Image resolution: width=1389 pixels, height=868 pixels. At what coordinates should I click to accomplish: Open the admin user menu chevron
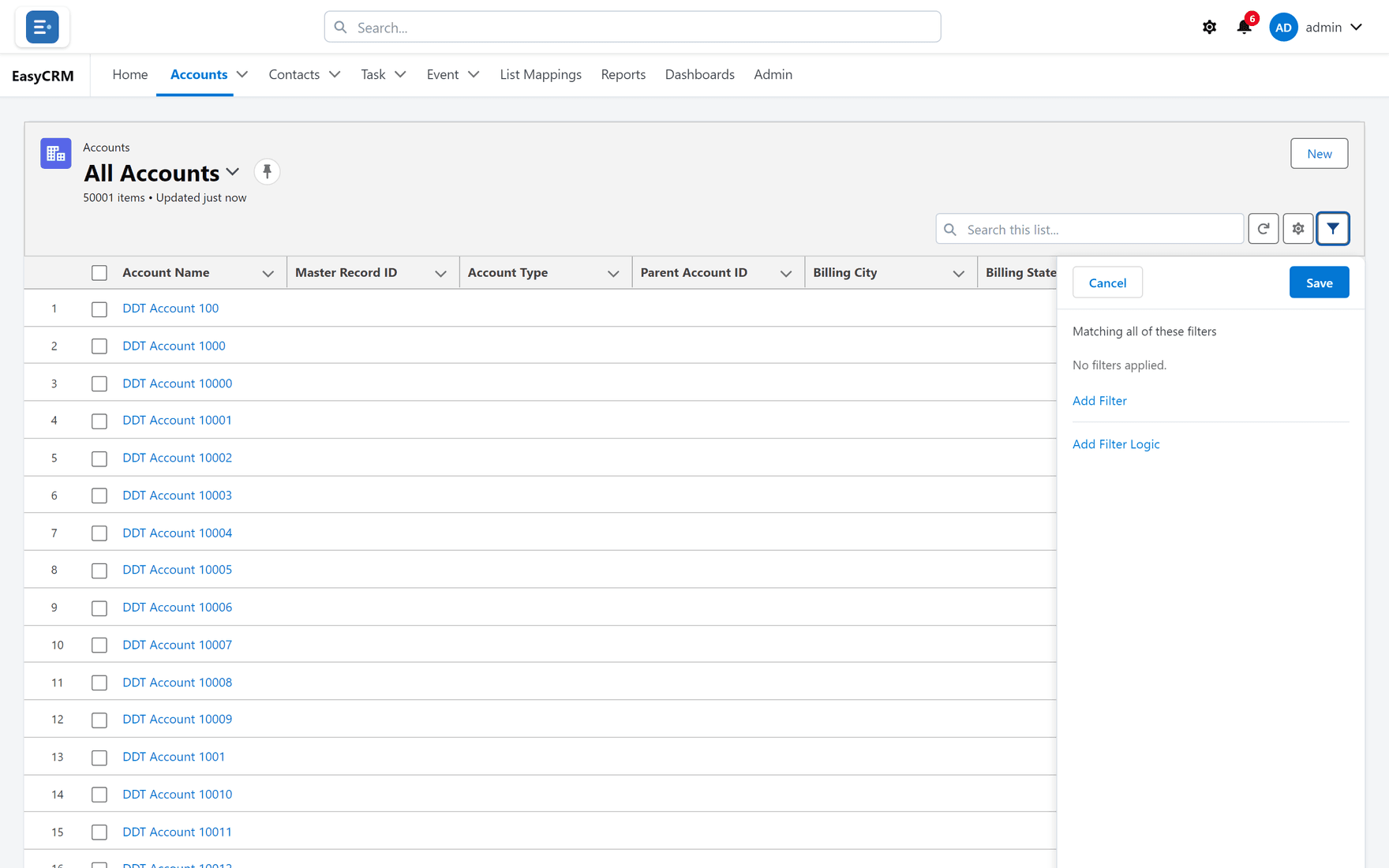[1357, 28]
